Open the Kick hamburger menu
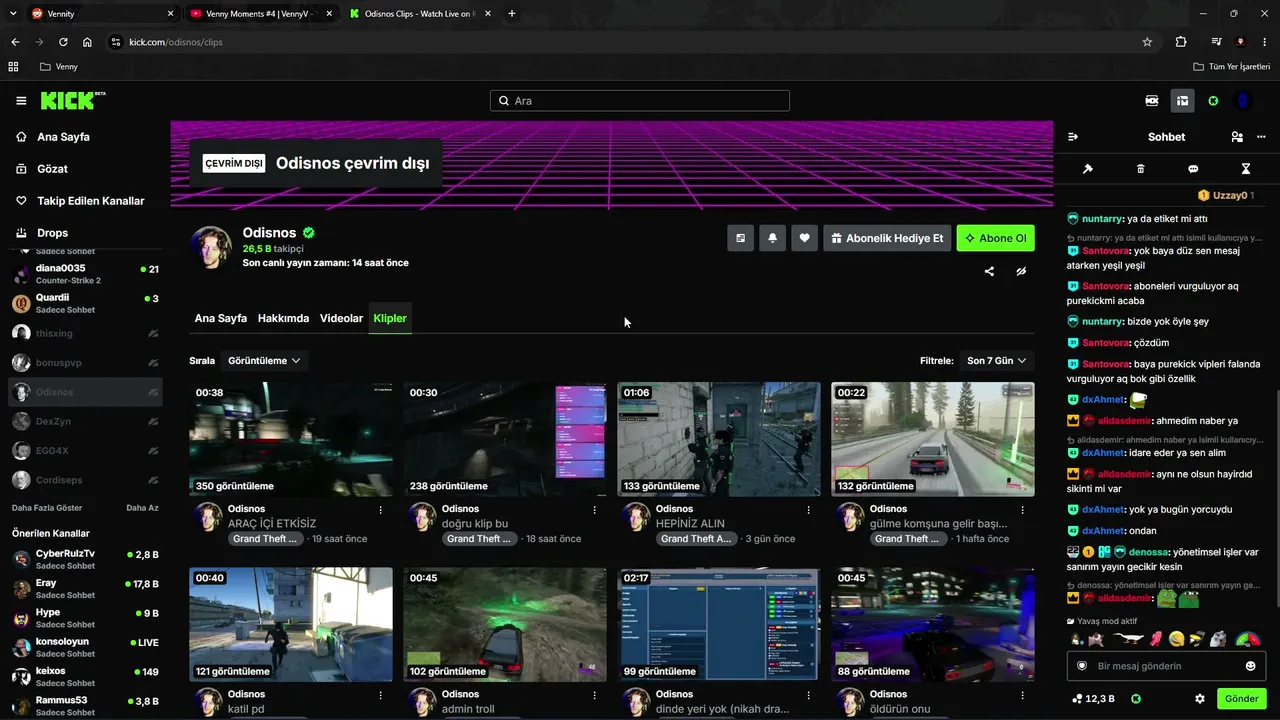The width and height of the screenshot is (1280, 720). (x=21, y=101)
